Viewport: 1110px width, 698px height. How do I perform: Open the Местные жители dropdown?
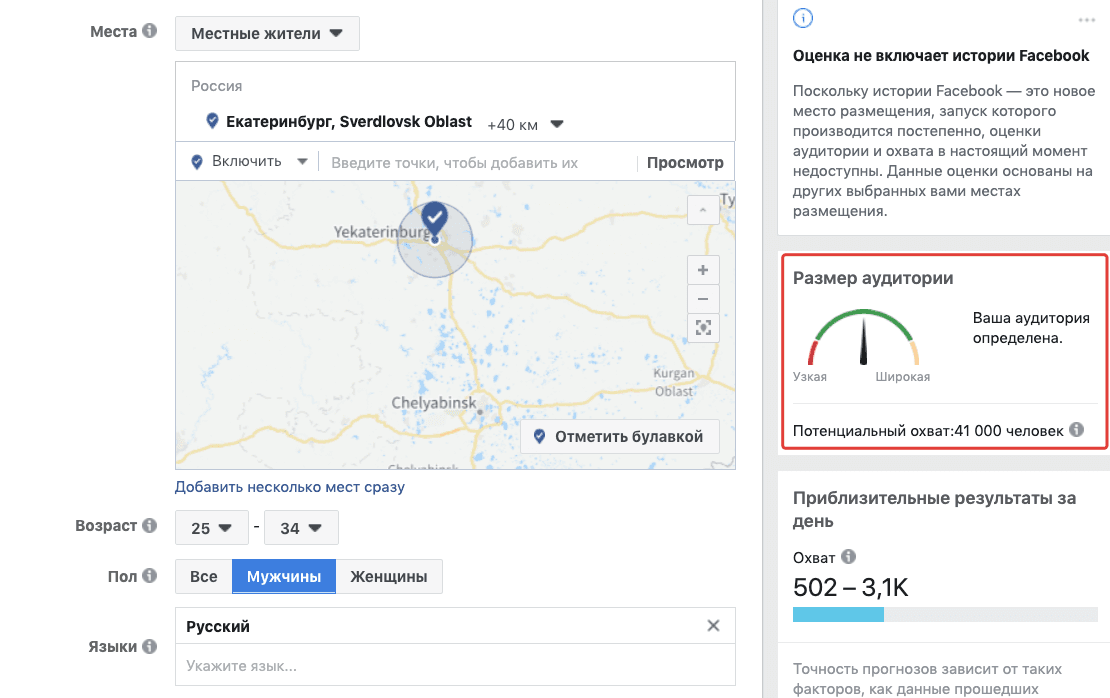click(x=267, y=33)
